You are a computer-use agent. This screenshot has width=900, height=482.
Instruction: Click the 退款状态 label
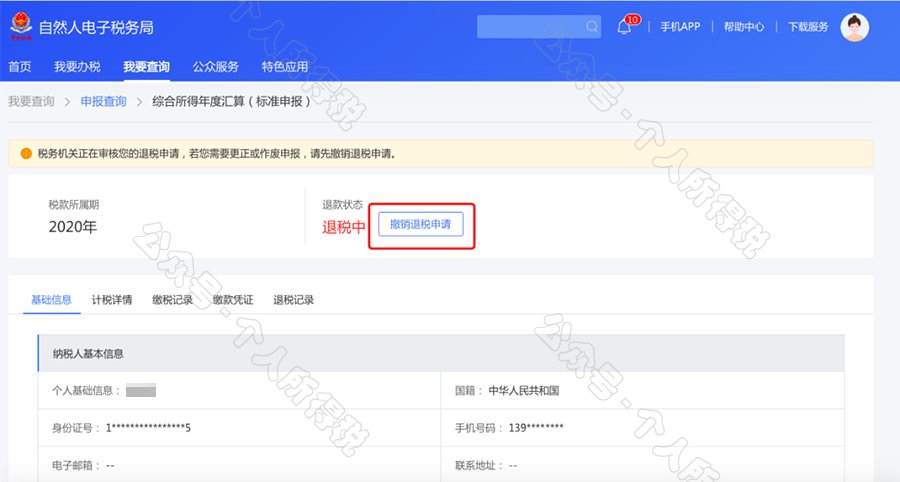[x=342, y=205]
